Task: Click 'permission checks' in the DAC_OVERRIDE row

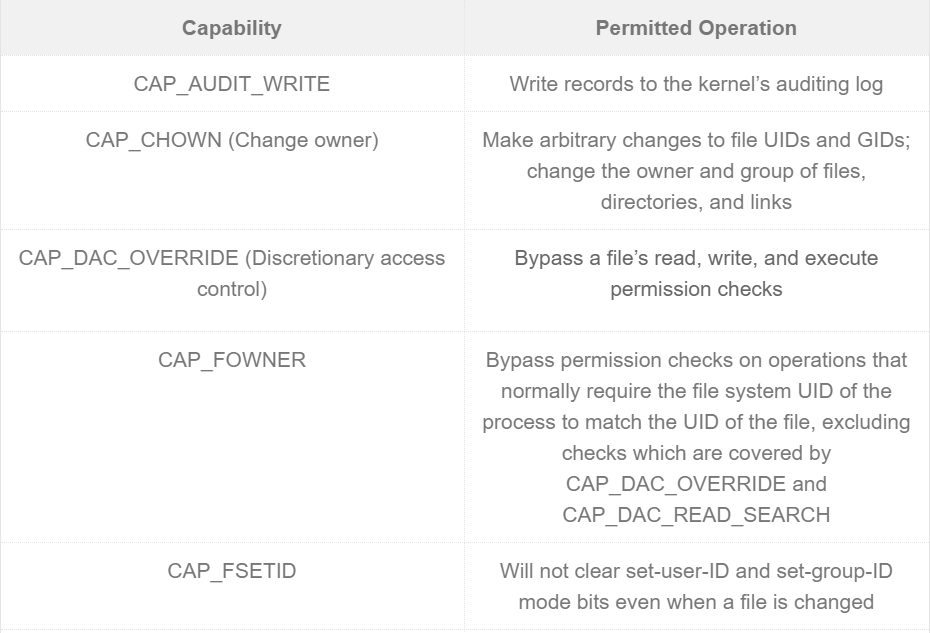Action: 696,290
